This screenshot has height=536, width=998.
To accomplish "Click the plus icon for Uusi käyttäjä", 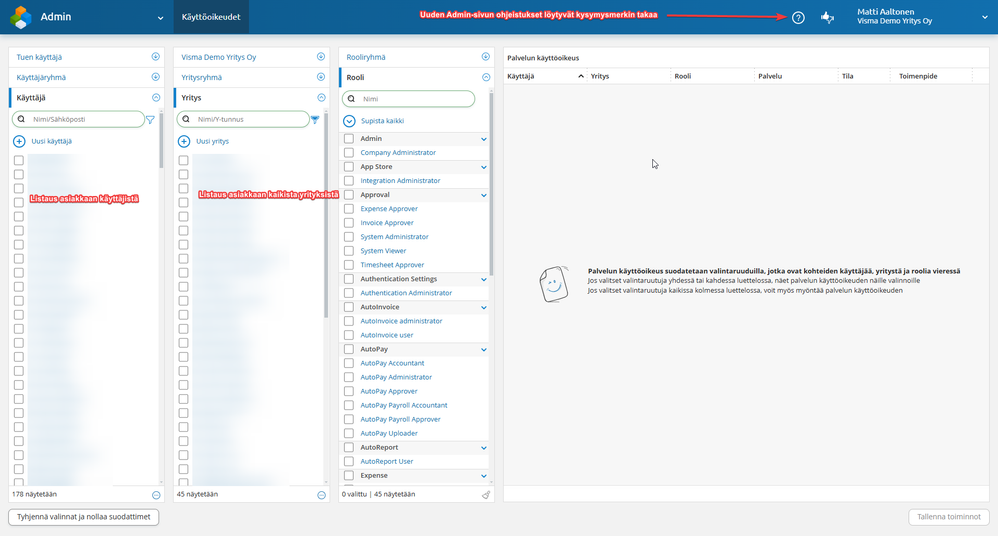I will (x=19, y=141).
